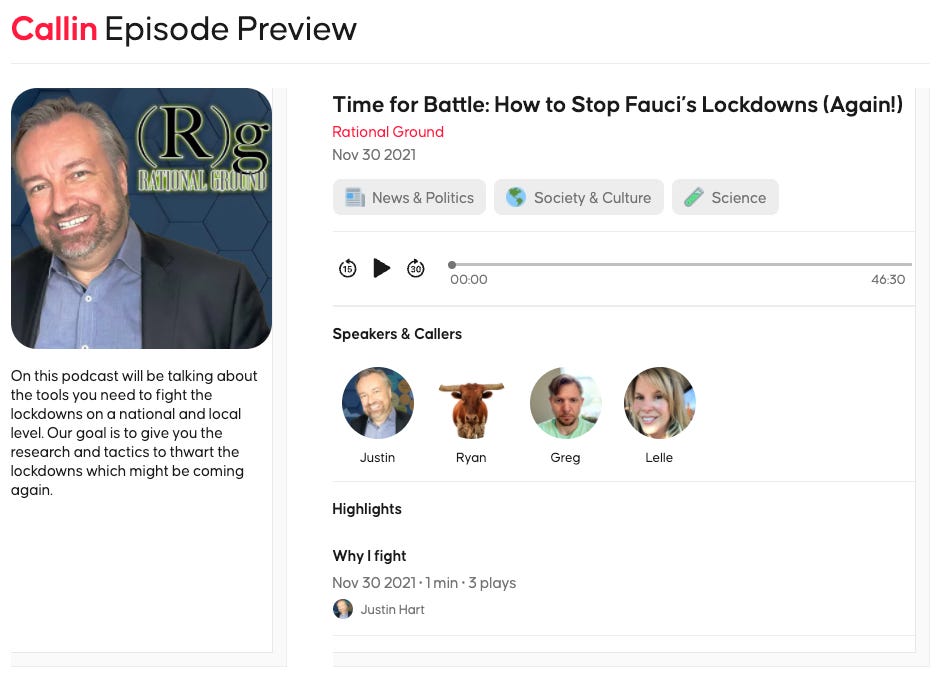Click the speaker name Lelle
This screenshot has height=677, width=939.
coord(659,457)
